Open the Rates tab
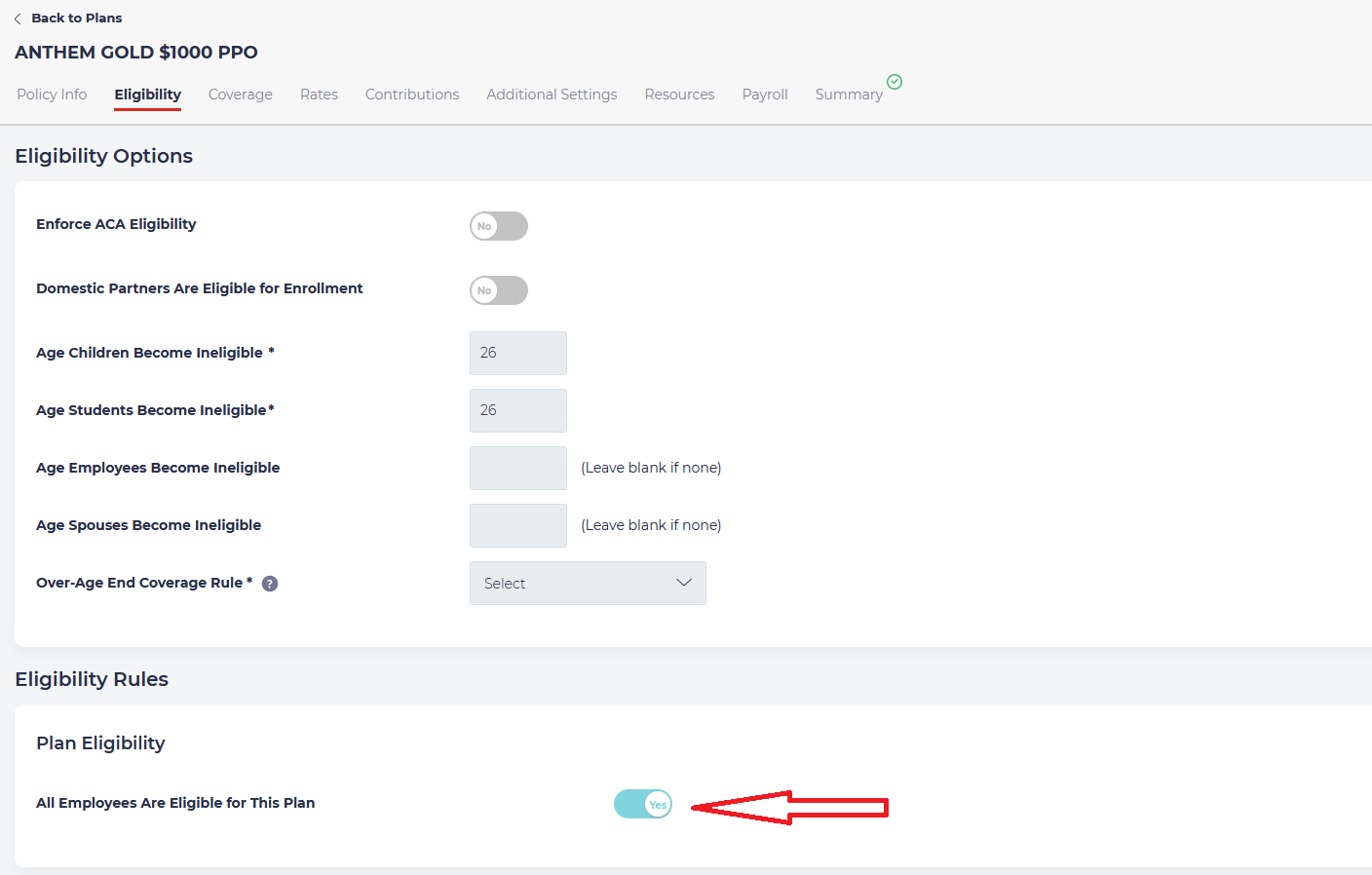 (319, 94)
